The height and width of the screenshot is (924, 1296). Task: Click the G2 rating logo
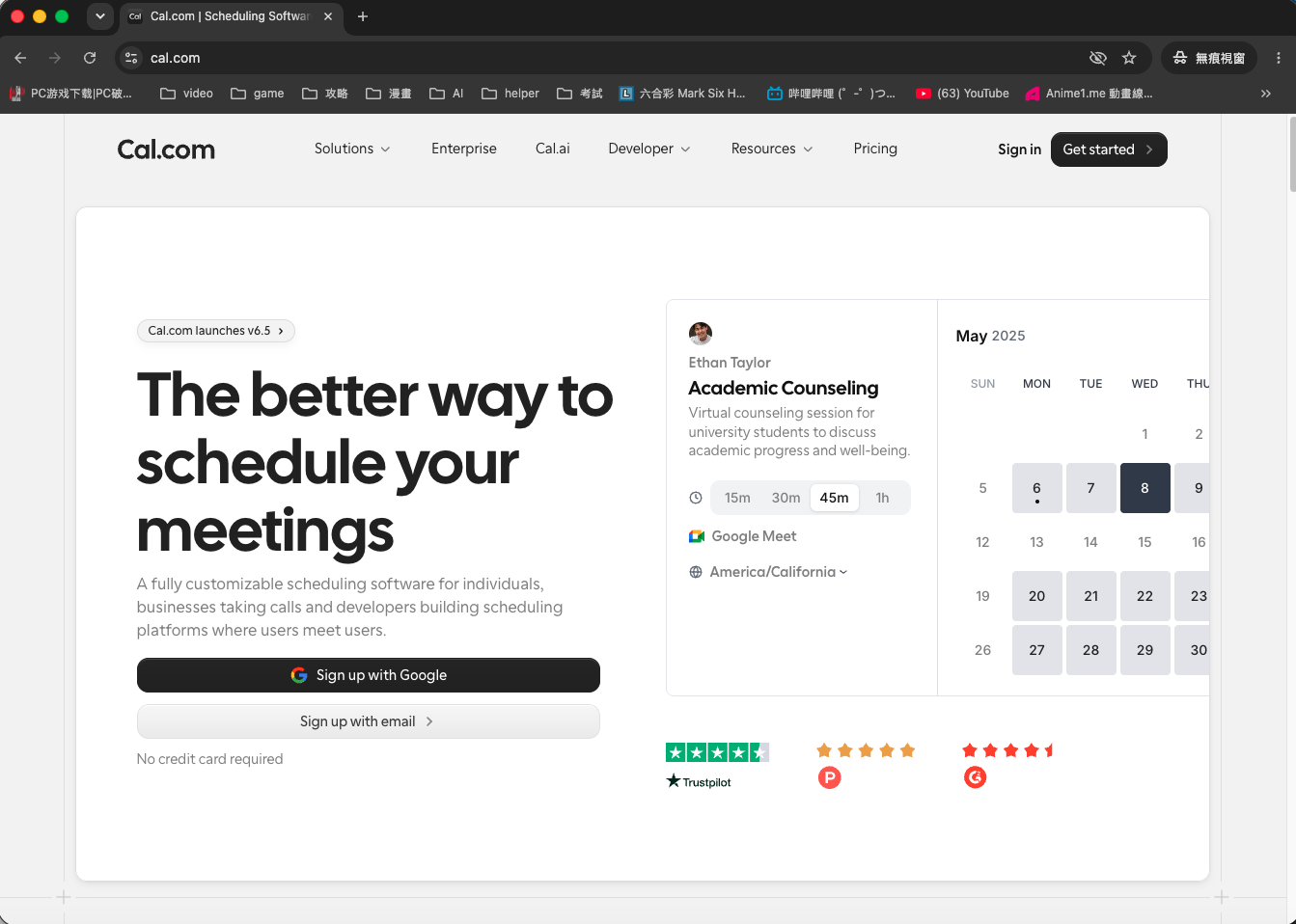pos(976,777)
